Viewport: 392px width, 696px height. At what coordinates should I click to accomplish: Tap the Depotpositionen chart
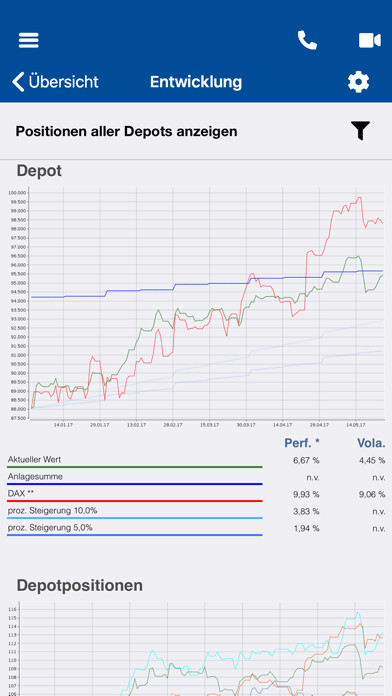pos(196,648)
